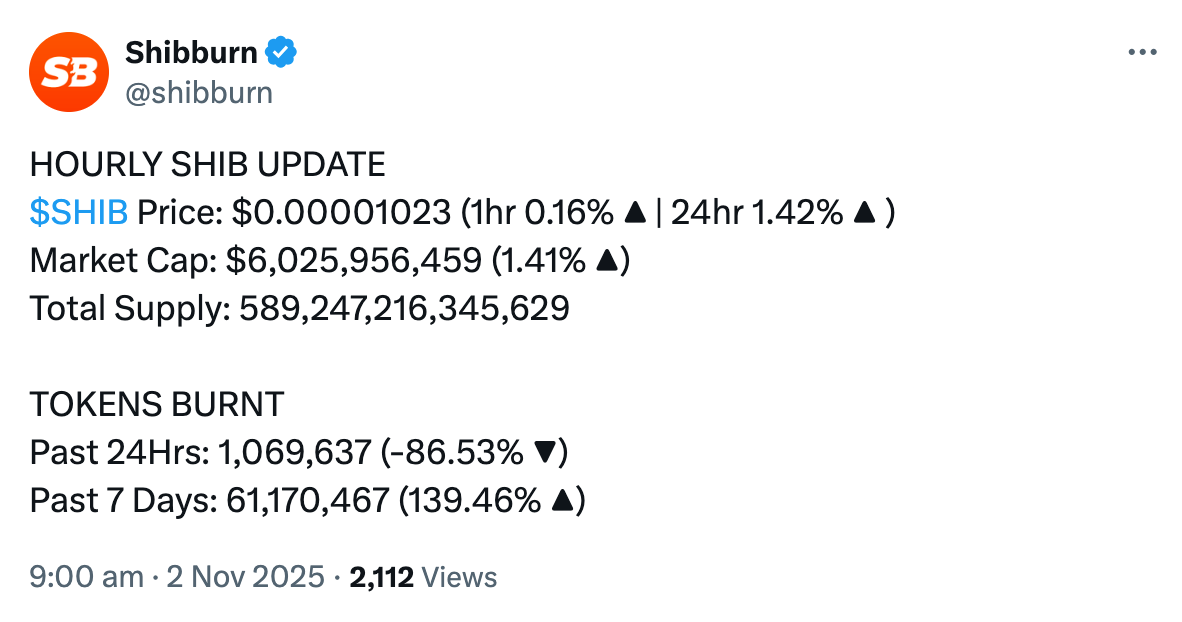The width and height of the screenshot is (1182, 622).
Task: Open the $SHIB cashtag link
Action: (79, 212)
